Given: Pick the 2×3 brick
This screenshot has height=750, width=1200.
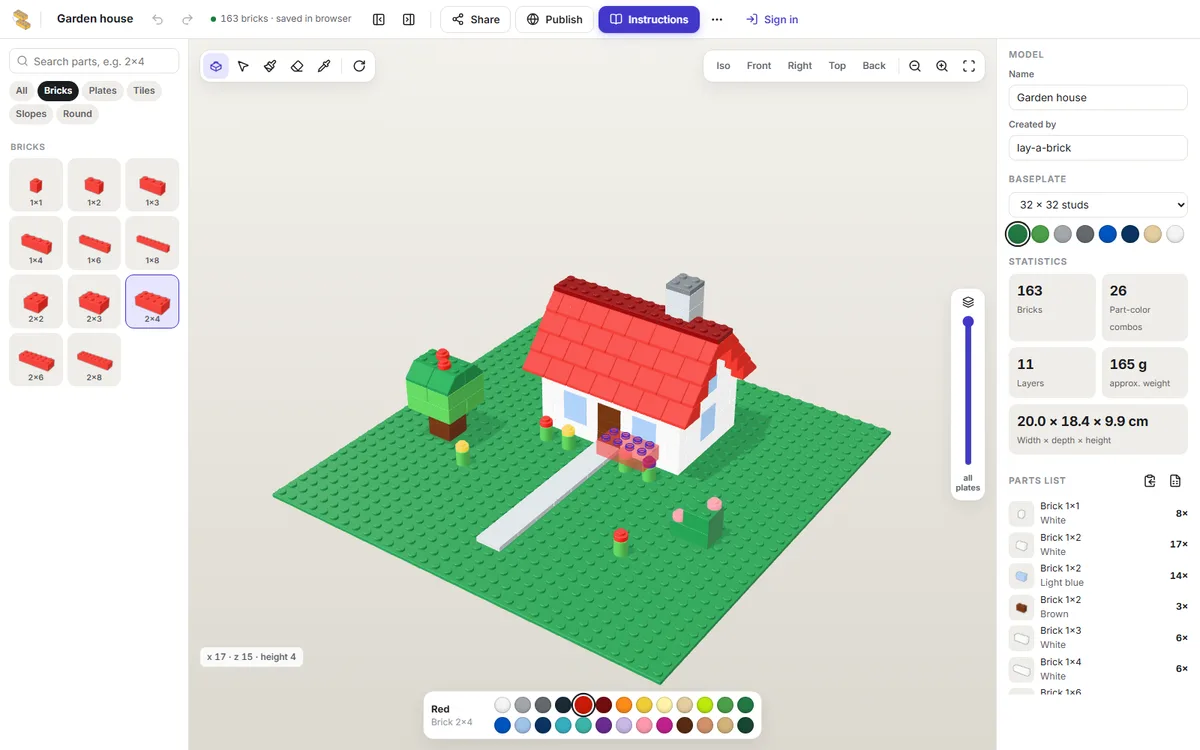Looking at the screenshot, I should 94,301.
